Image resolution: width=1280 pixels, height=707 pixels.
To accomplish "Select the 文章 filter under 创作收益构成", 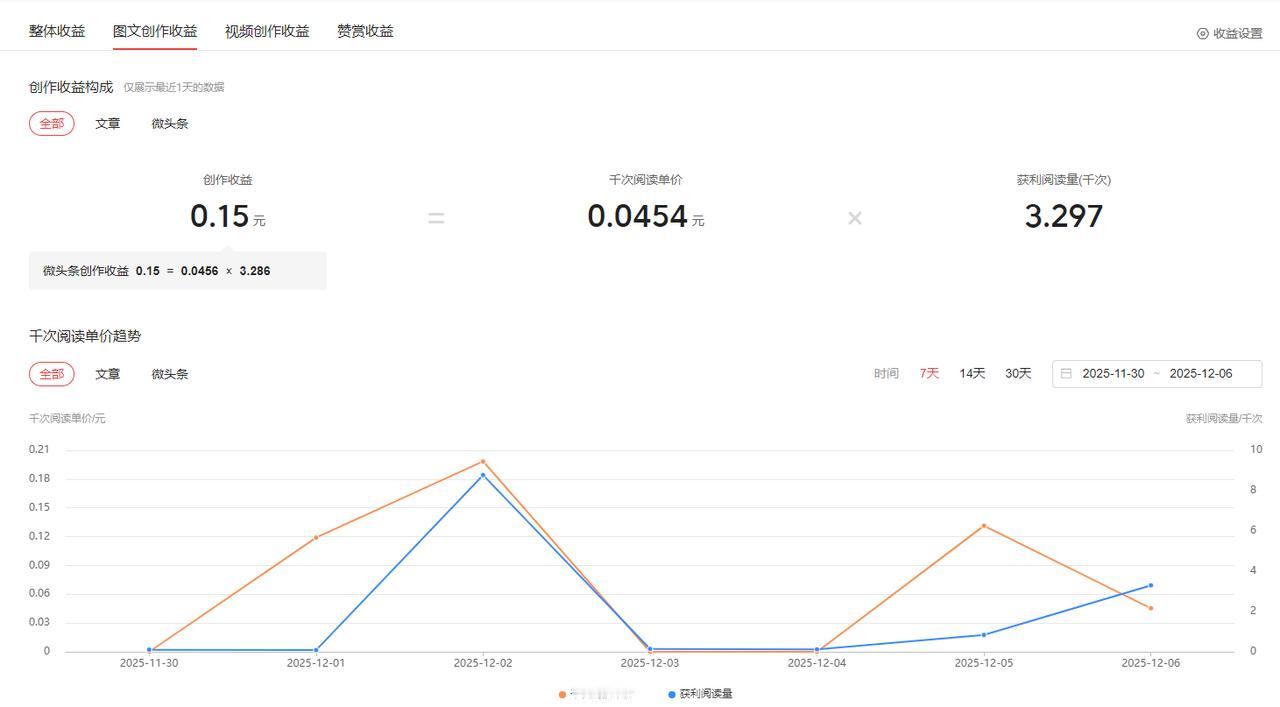I will click(107, 123).
